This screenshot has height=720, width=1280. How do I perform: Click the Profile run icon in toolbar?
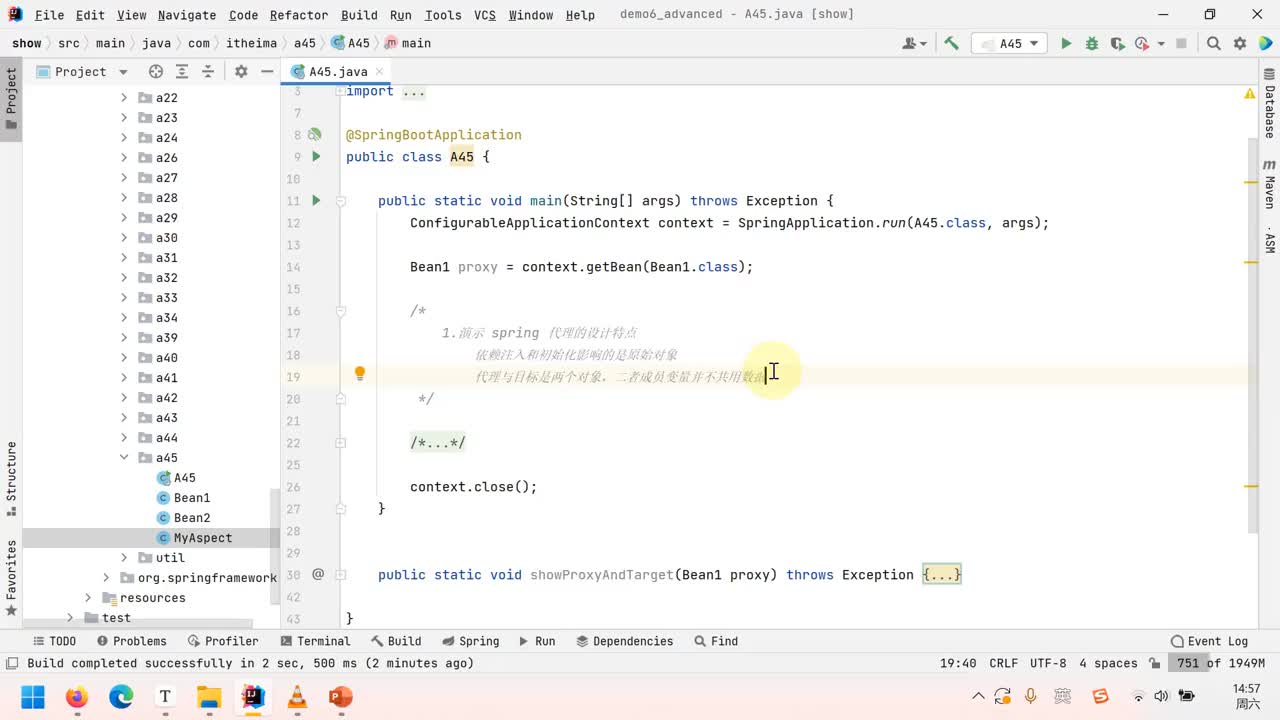tap(1142, 43)
